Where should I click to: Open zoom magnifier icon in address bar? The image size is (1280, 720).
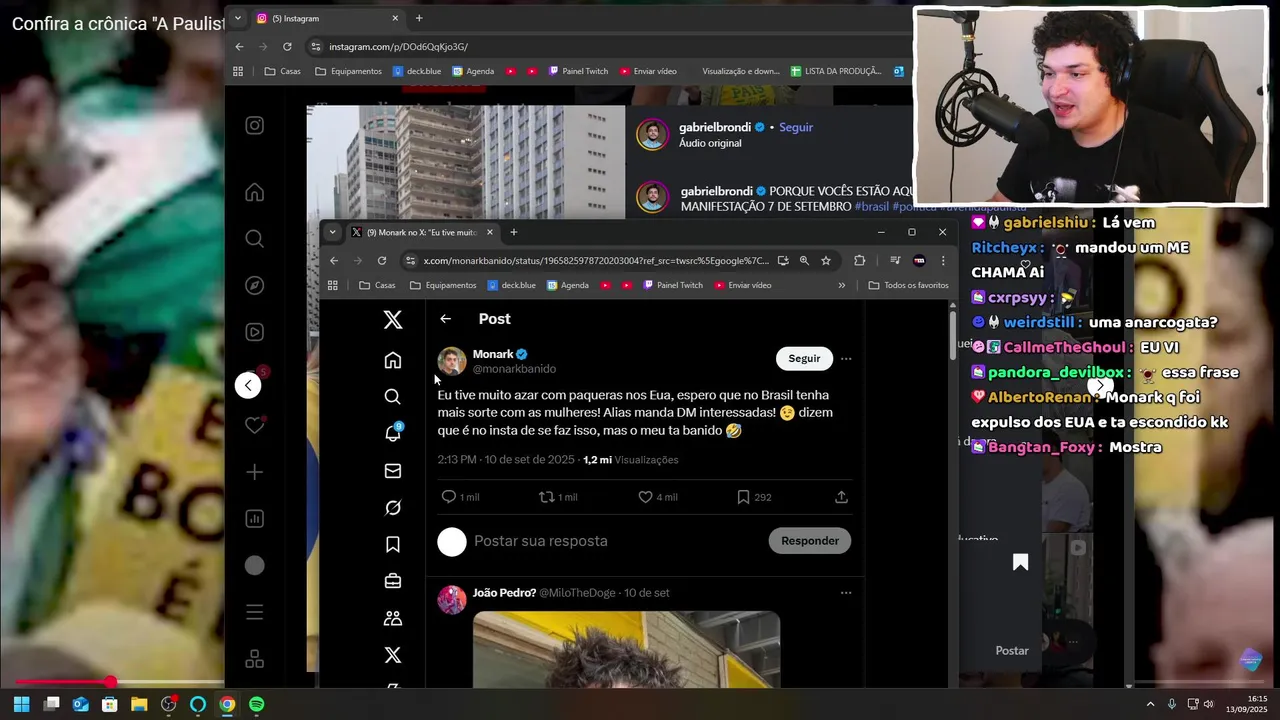point(804,261)
